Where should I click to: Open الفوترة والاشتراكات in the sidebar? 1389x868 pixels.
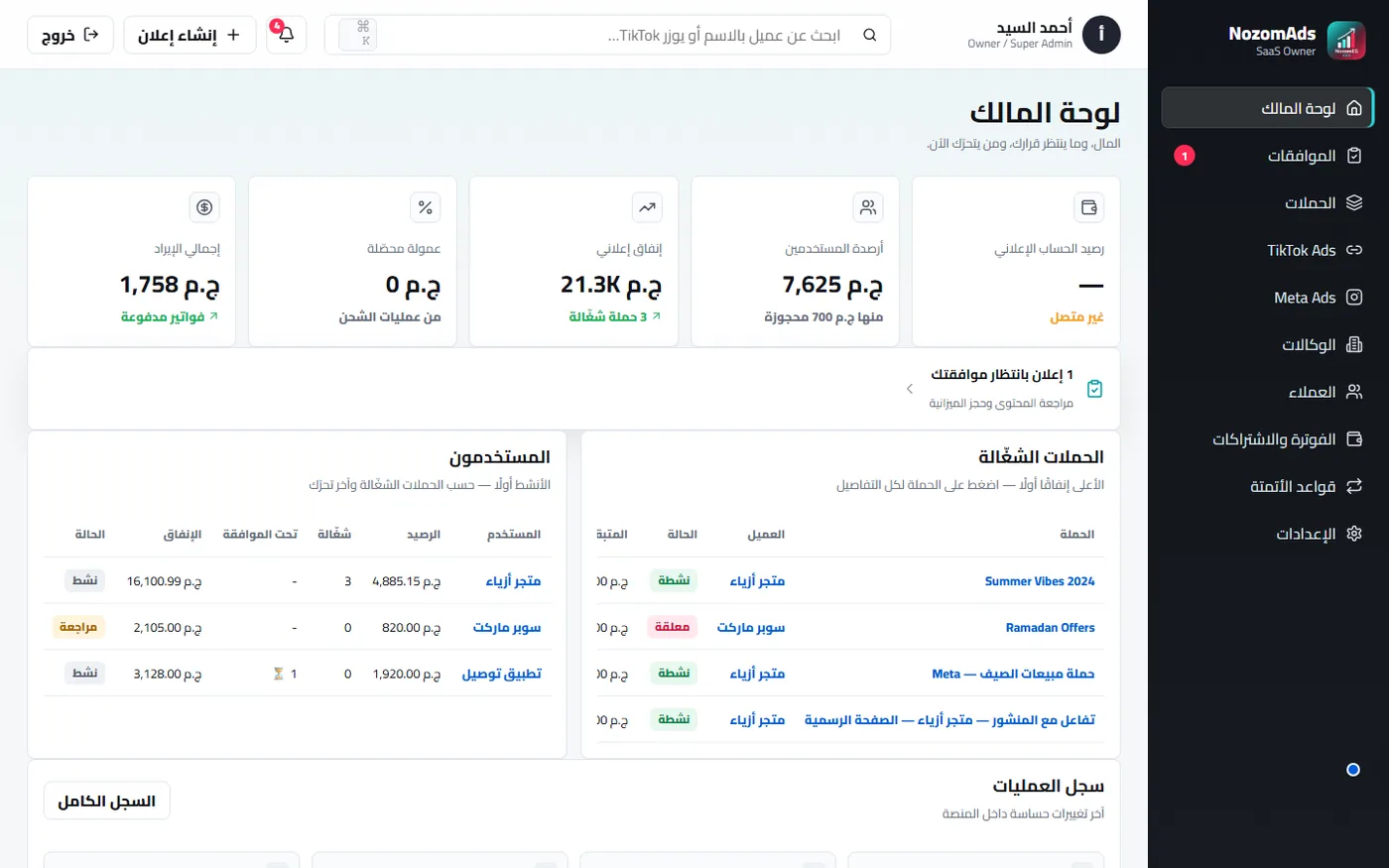tap(1268, 439)
